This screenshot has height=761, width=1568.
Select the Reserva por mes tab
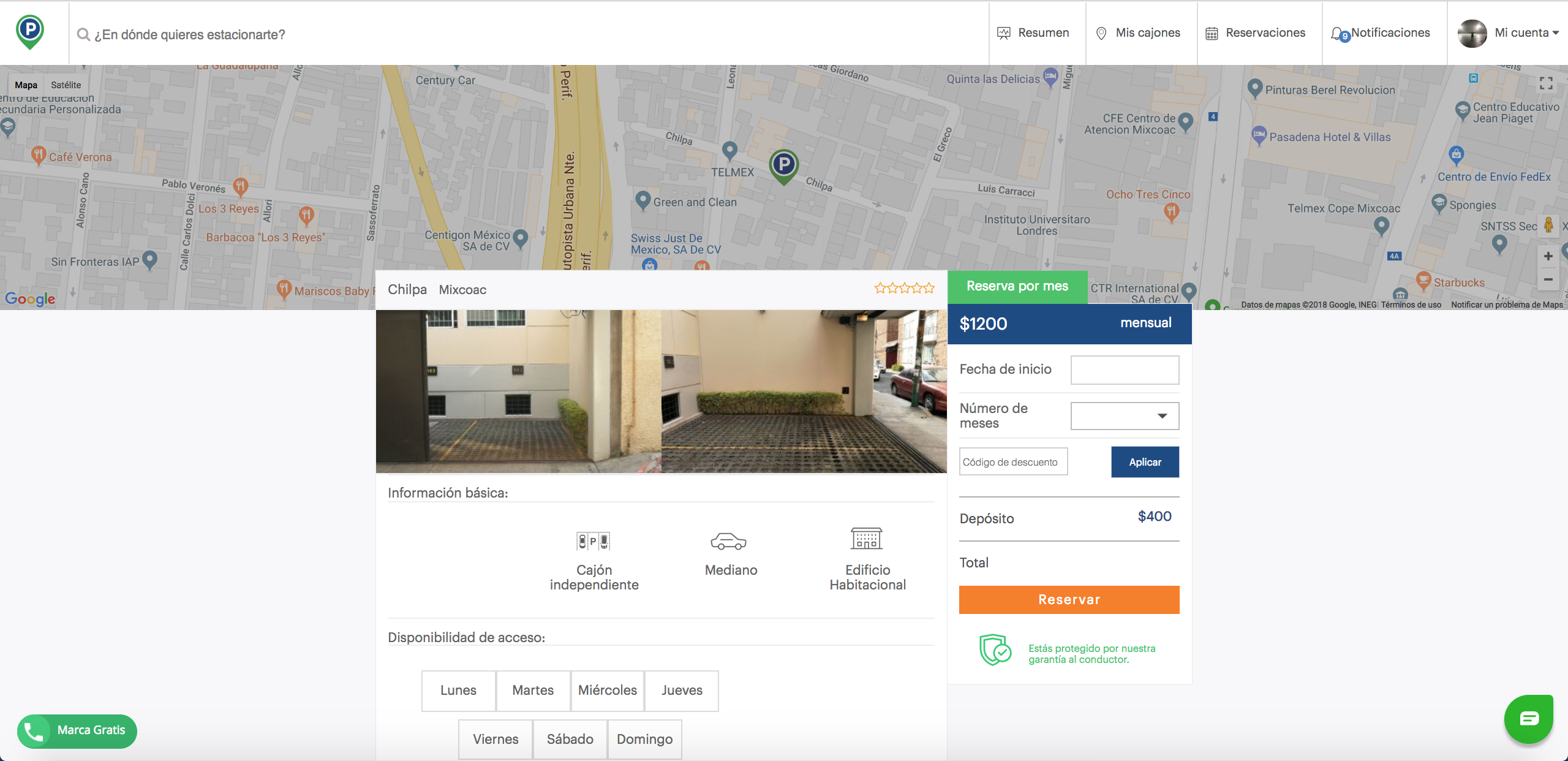click(x=1017, y=286)
